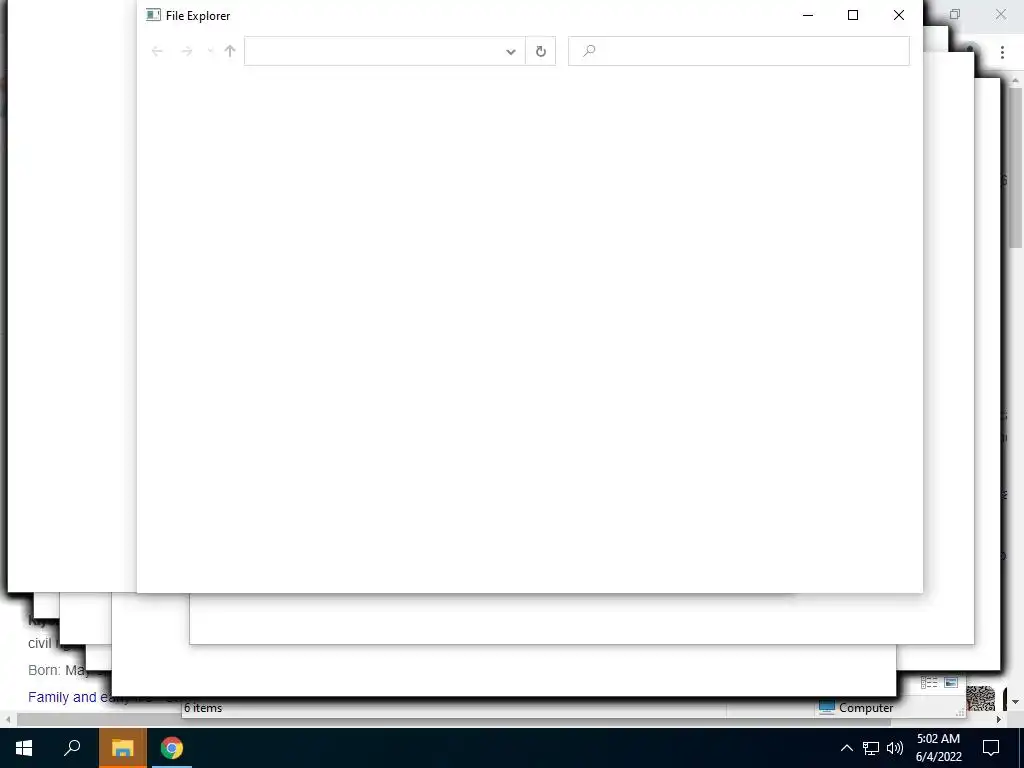
Task: Click the horizontal scrollbar right arrow
Action: pos(999,720)
